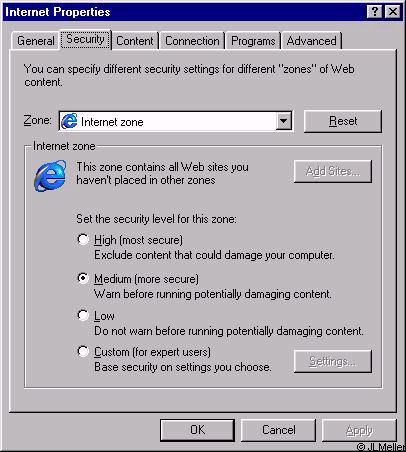Select Medium (more secure) radio button

[x=83, y=278]
